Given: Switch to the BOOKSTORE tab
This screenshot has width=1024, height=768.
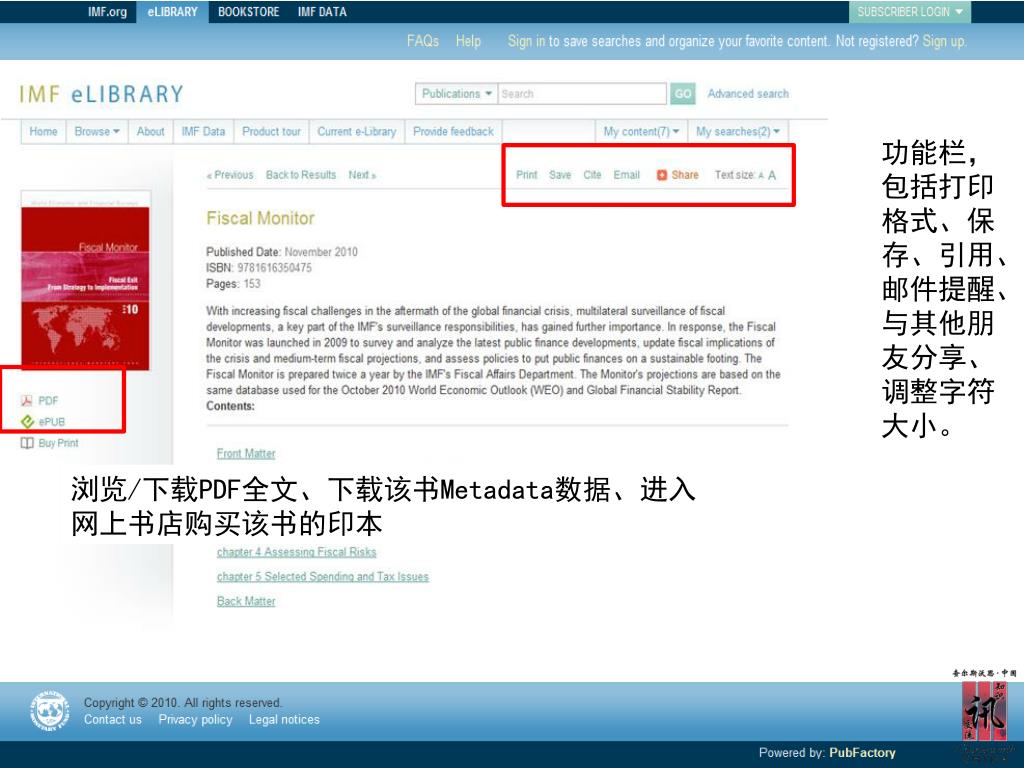Looking at the screenshot, I should [x=248, y=12].
